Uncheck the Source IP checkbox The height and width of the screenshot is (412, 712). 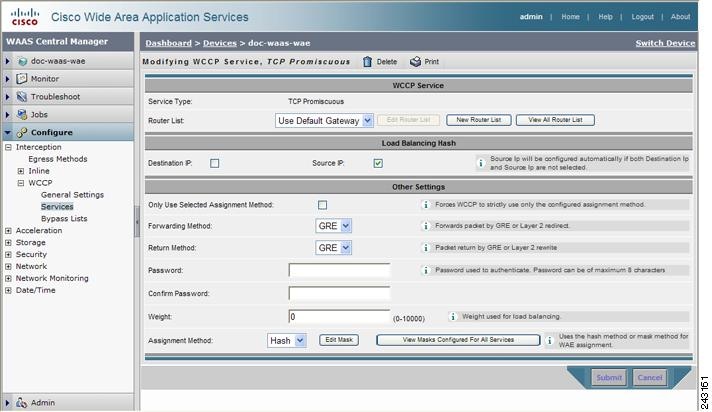(x=378, y=163)
